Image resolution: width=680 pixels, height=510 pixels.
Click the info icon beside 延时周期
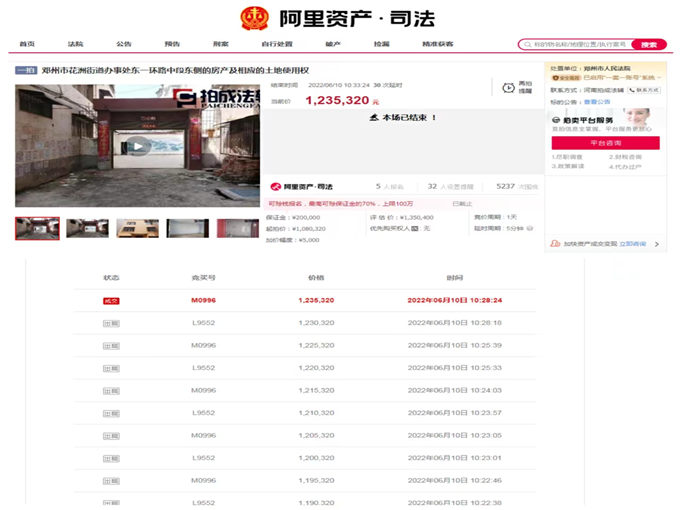[x=531, y=228]
